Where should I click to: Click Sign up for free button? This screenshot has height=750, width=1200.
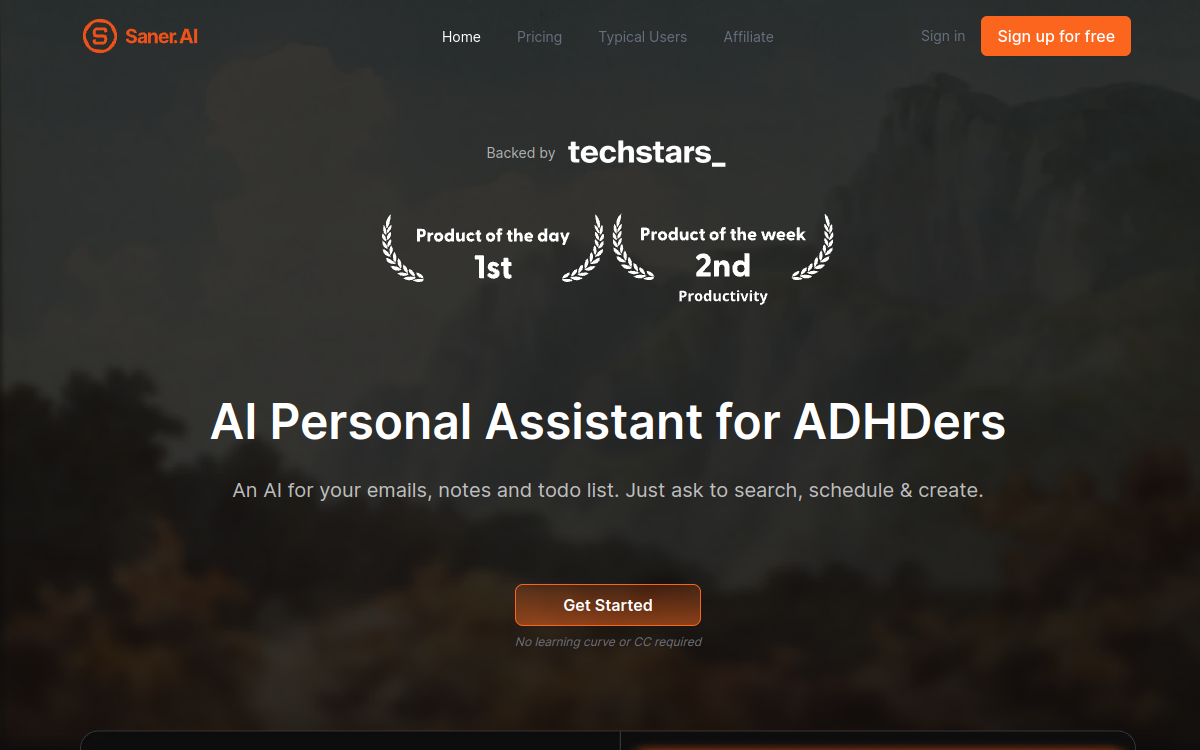click(1056, 36)
